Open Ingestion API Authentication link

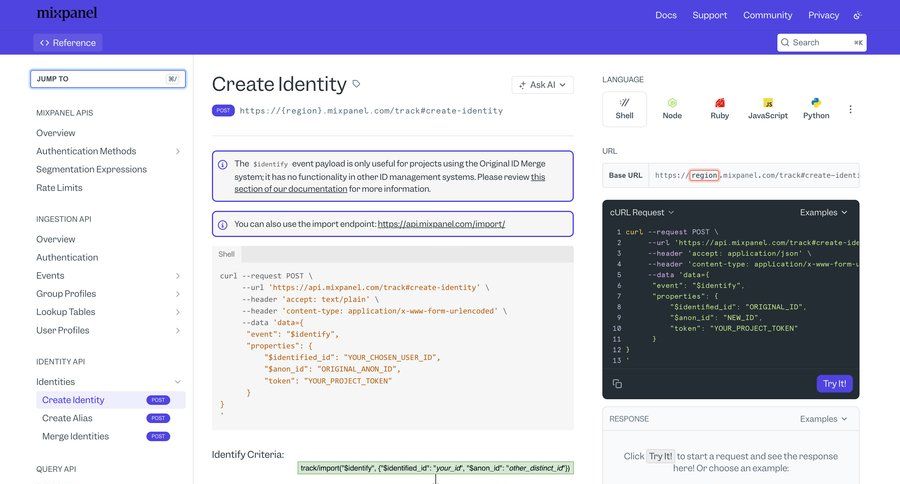tap(67, 258)
